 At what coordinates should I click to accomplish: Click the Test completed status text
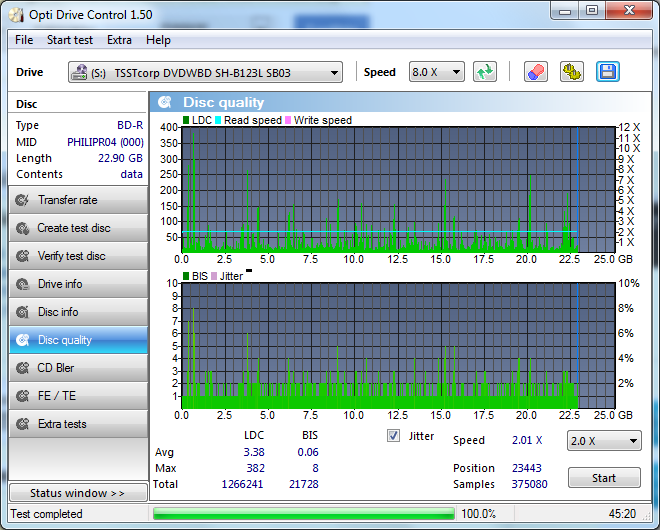[46, 514]
